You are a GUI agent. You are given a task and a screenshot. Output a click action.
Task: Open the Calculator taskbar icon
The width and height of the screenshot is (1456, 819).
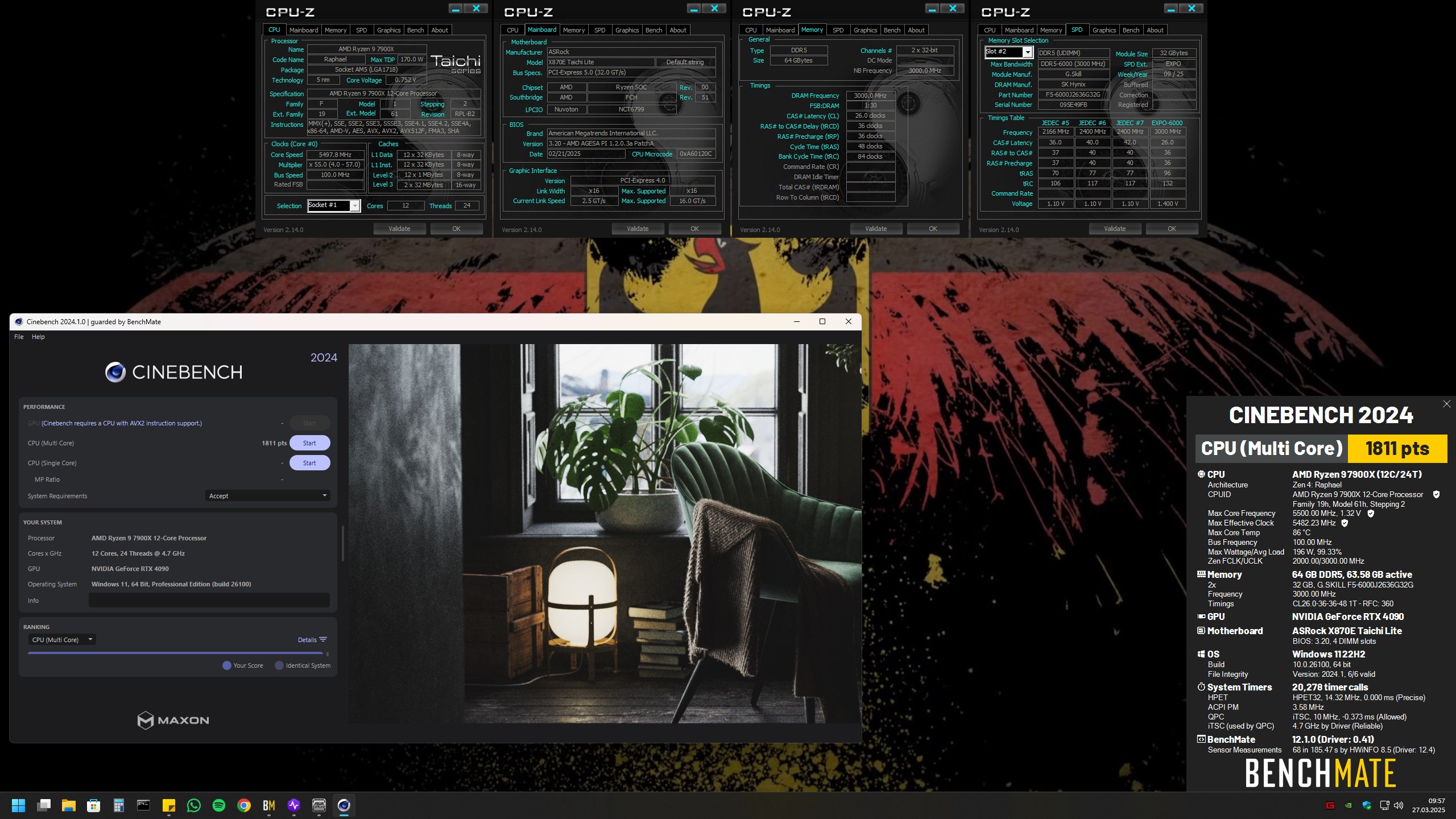point(118,805)
